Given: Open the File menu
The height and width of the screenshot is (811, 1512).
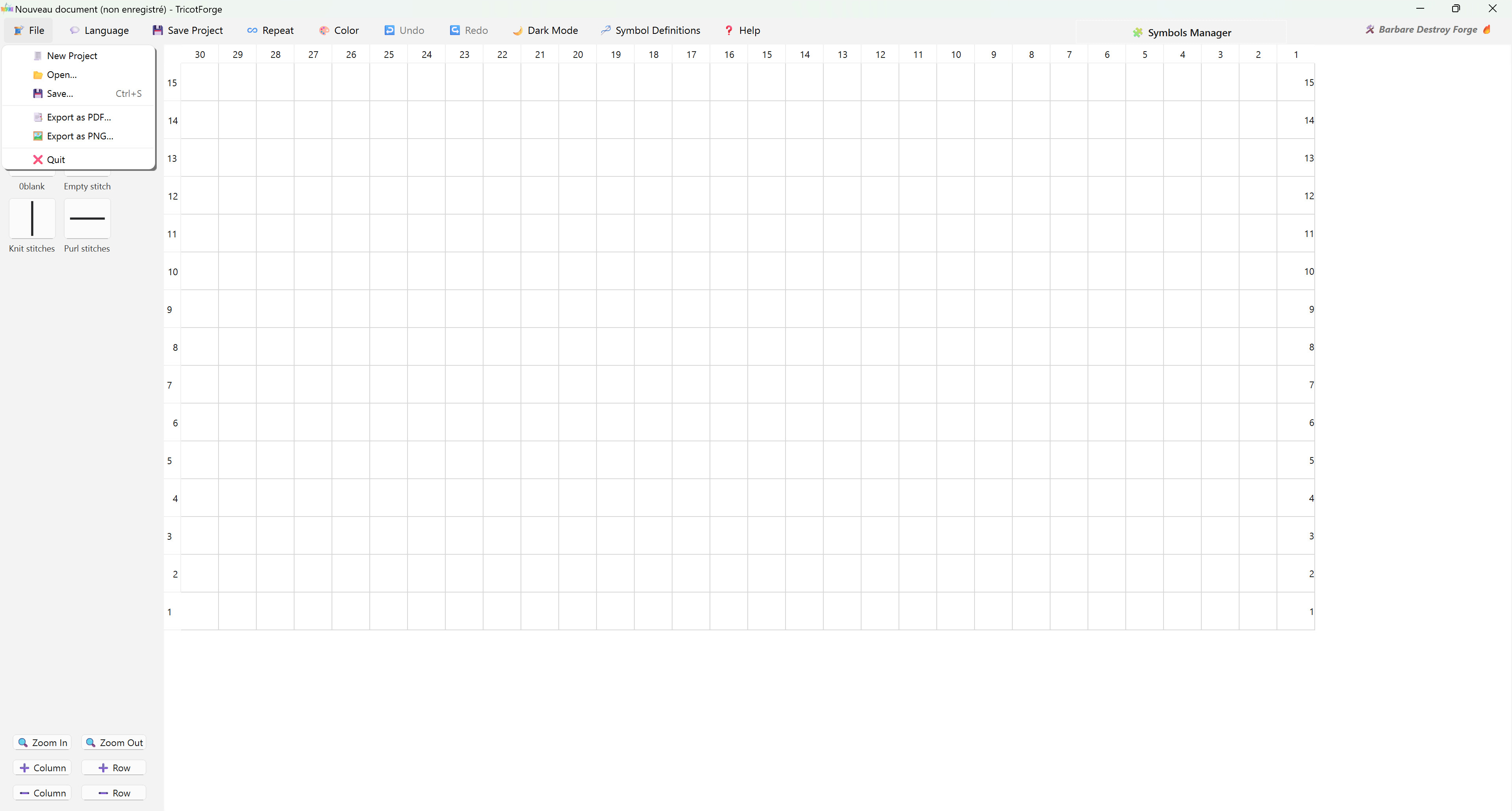Looking at the screenshot, I should [x=28, y=30].
